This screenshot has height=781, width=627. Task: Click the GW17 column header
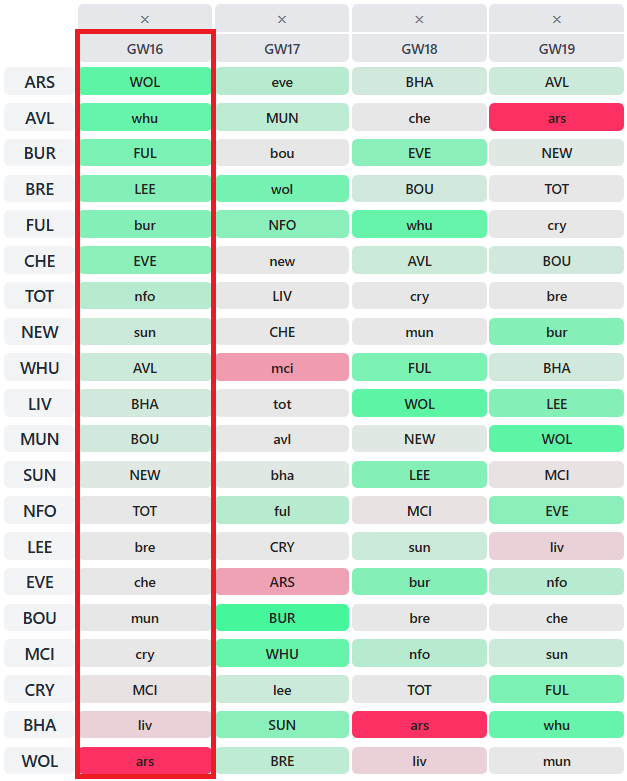pos(282,48)
